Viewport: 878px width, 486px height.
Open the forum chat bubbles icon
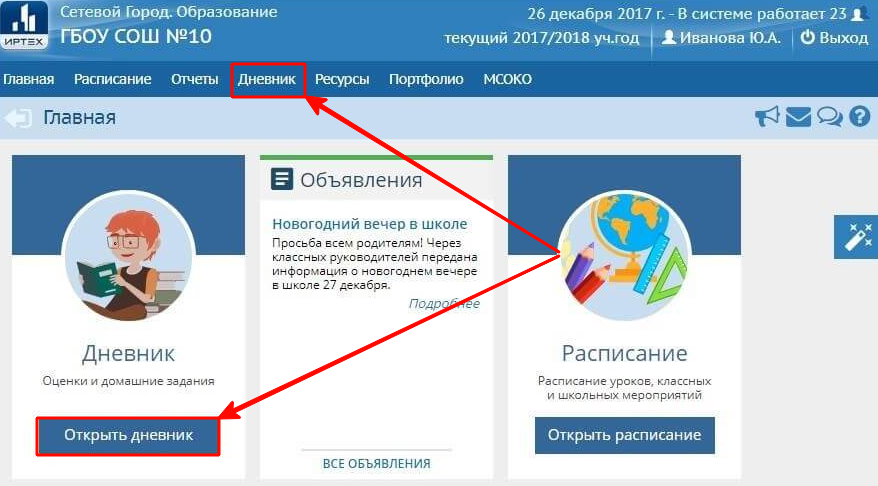point(829,116)
